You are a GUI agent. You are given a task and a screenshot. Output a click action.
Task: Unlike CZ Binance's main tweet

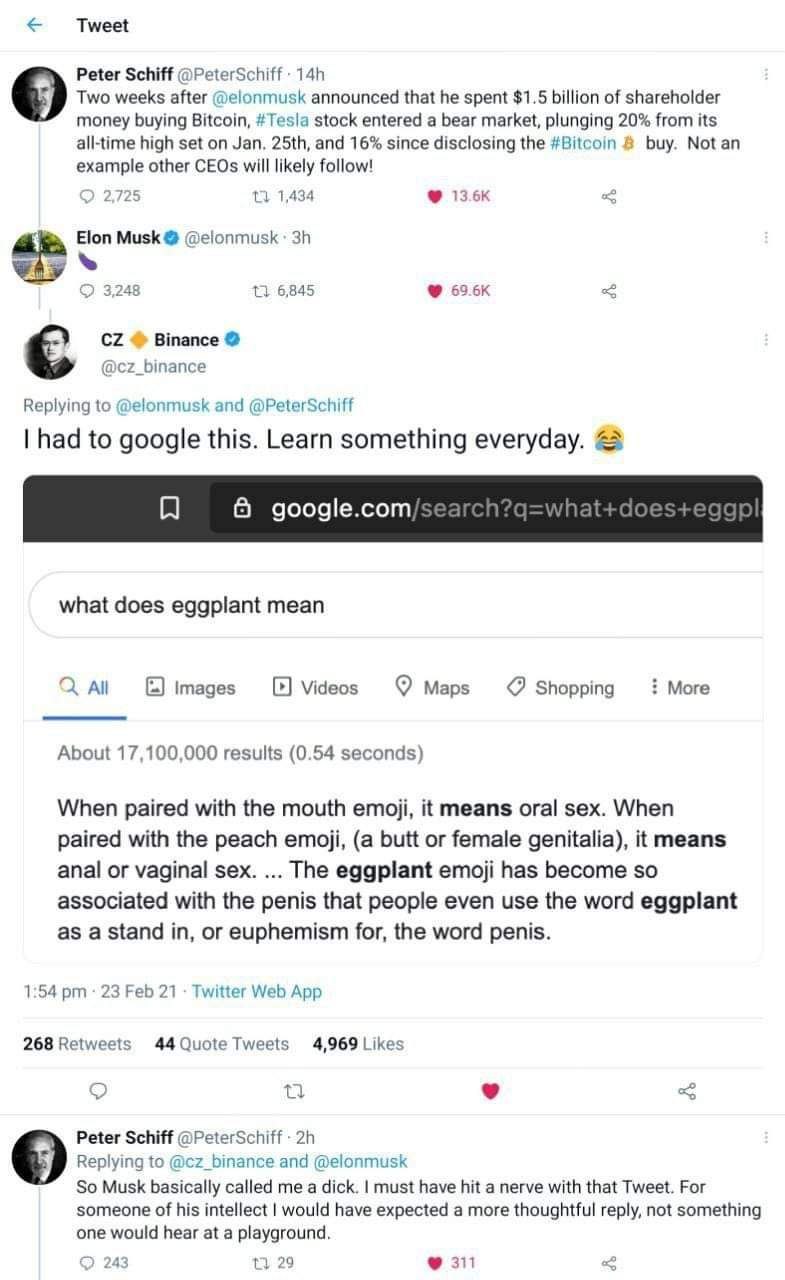point(490,1091)
